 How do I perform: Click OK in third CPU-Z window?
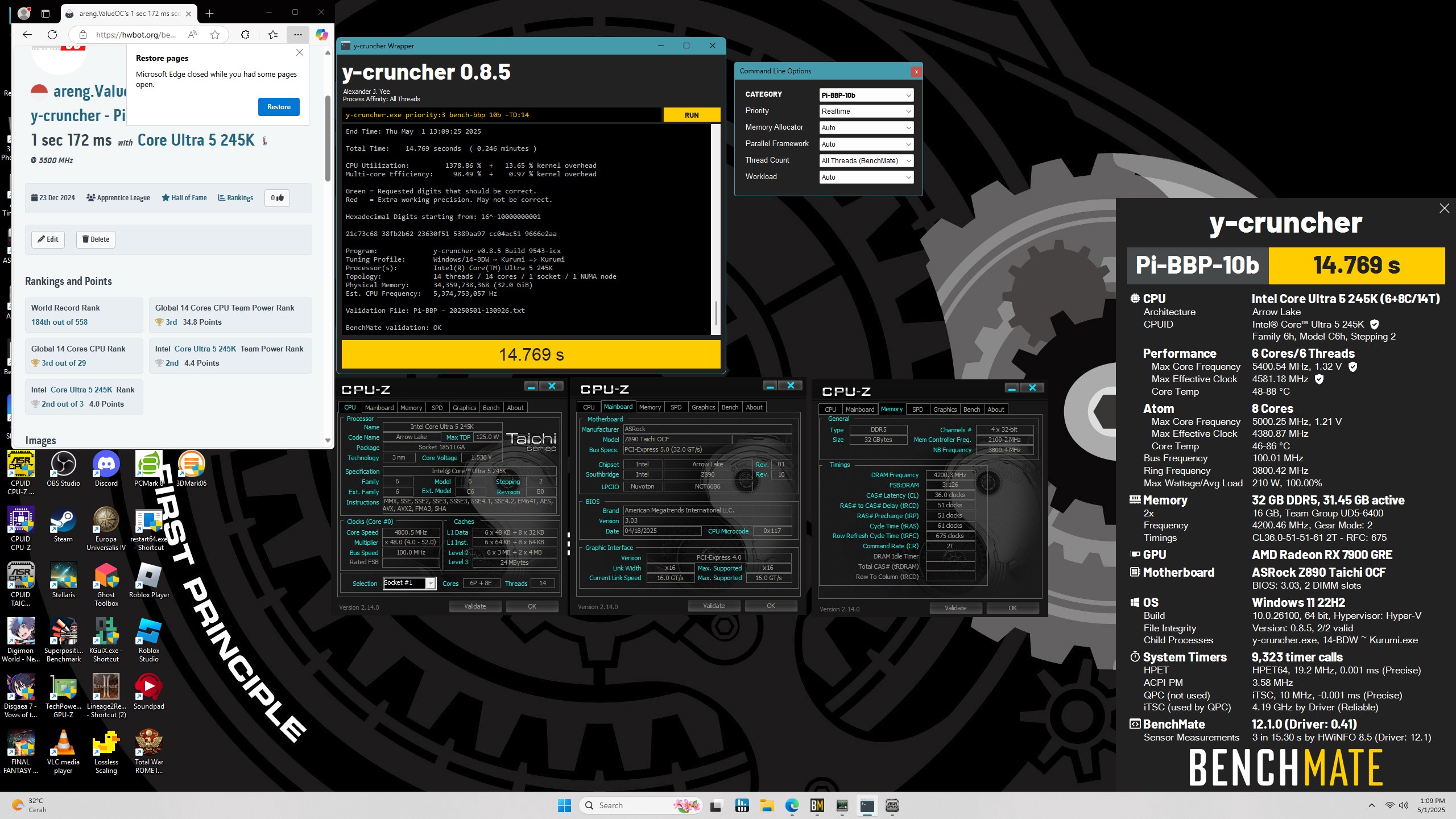pos(1012,608)
